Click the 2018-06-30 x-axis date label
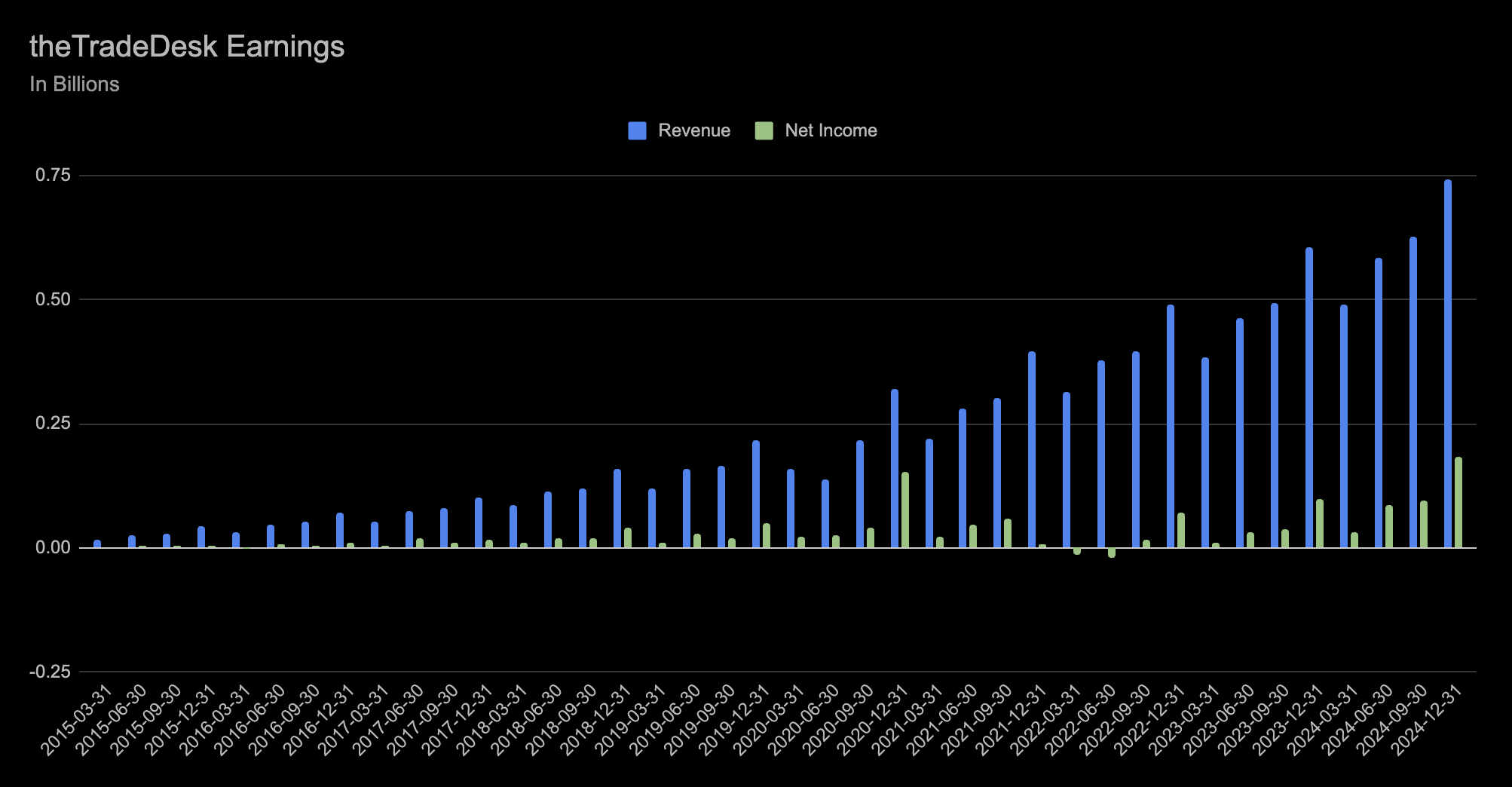The width and height of the screenshot is (1512, 787). point(527,720)
